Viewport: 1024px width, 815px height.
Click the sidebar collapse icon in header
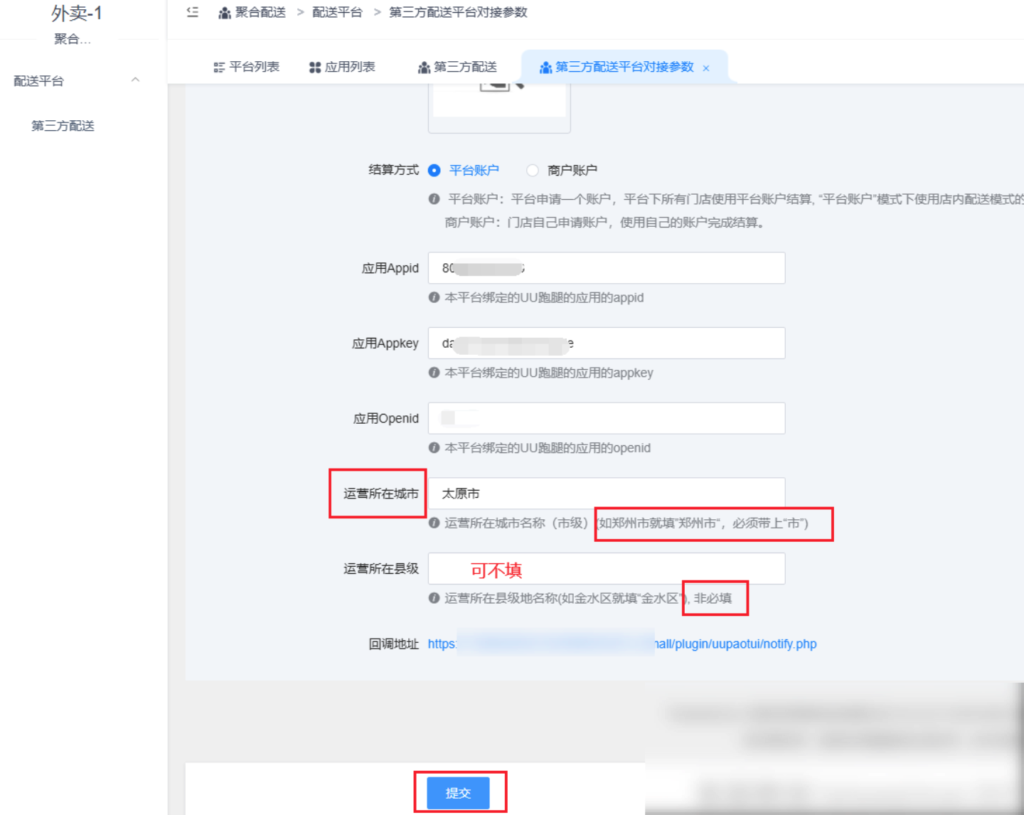coord(193,12)
